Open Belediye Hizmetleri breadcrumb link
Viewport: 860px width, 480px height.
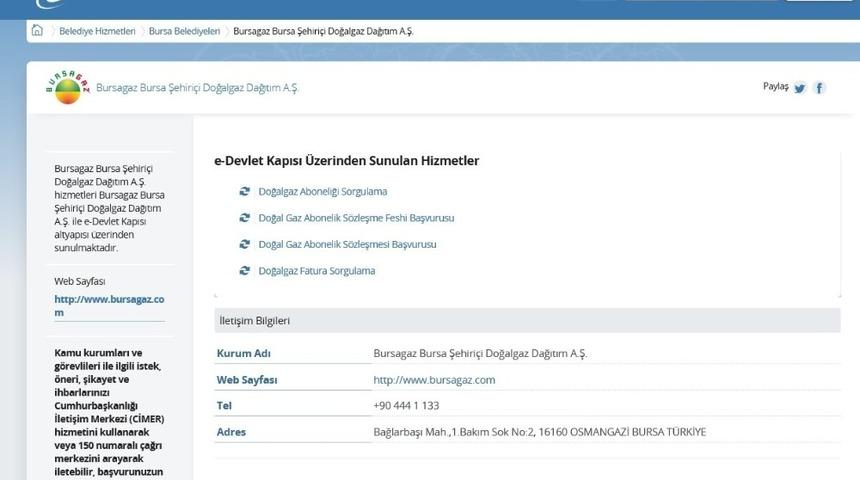tap(97, 31)
